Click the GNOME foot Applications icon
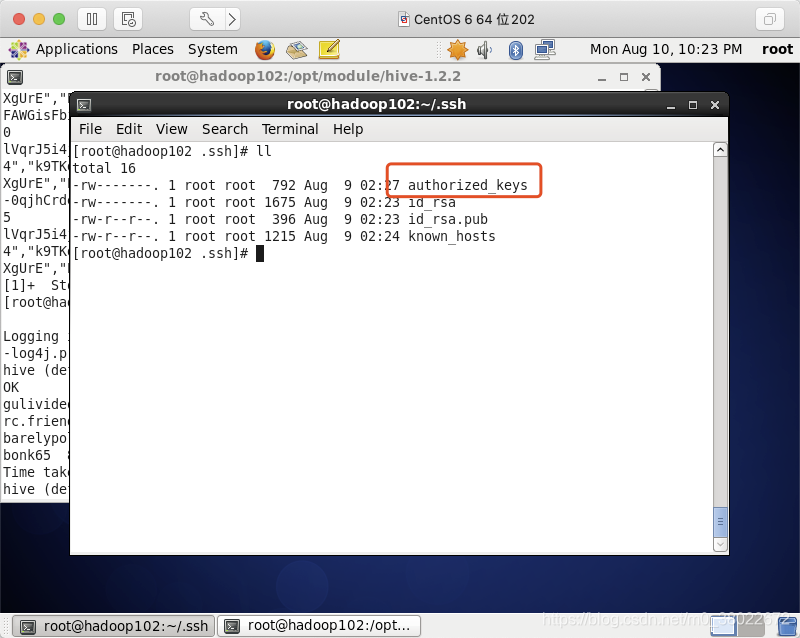800x638 pixels. (x=19, y=50)
